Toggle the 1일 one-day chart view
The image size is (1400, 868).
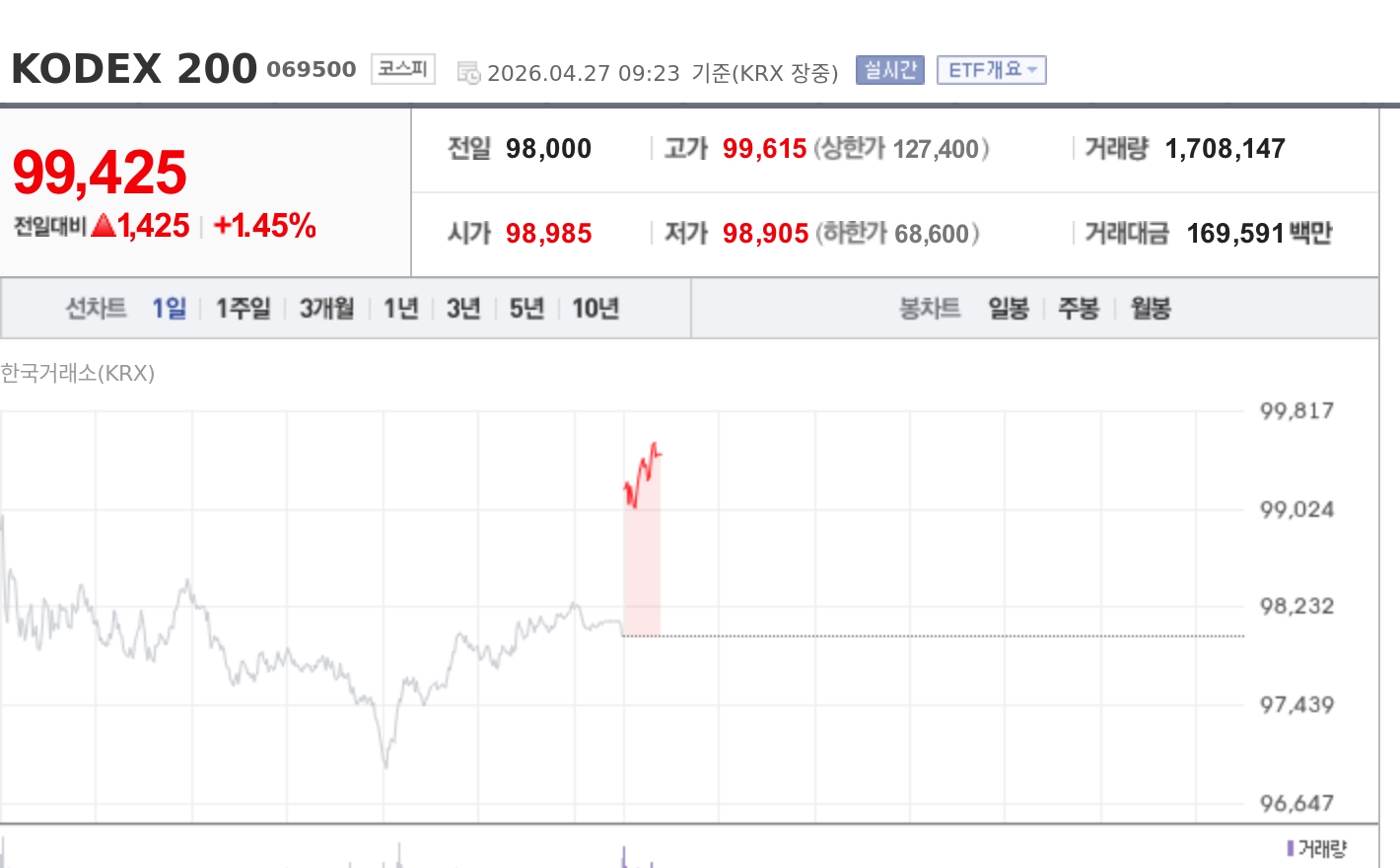tap(168, 308)
